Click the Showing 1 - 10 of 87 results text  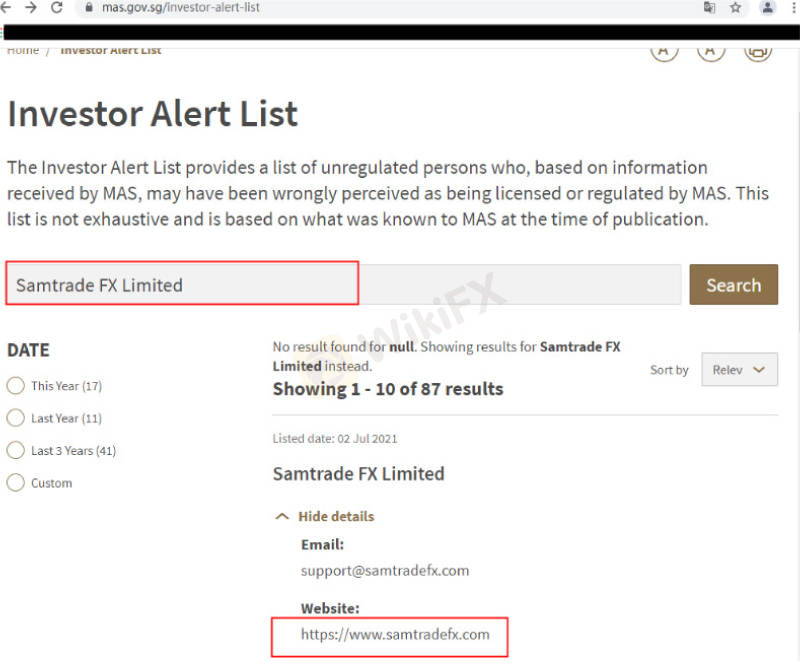tap(388, 389)
